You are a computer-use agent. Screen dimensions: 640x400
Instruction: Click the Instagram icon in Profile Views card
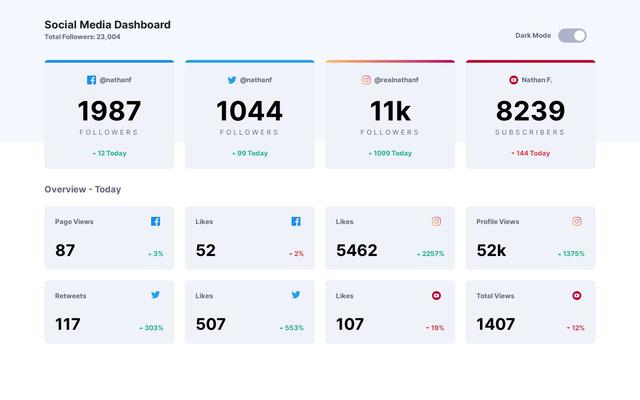[x=577, y=222]
